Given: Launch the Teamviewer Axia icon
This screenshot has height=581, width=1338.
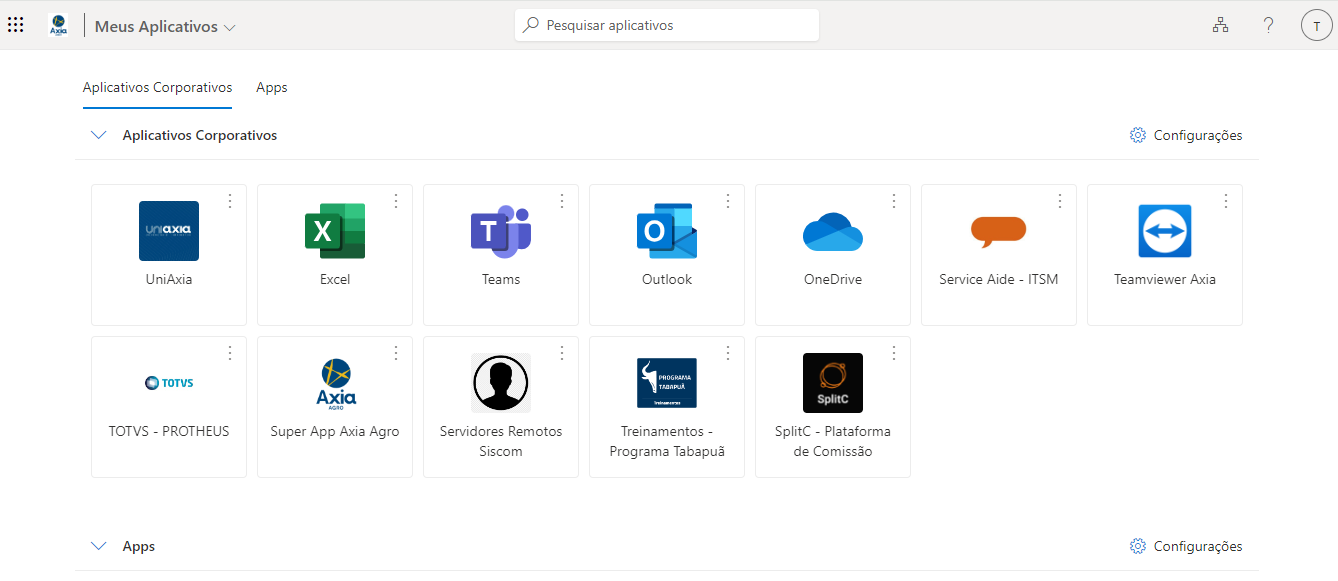Looking at the screenshot, I should click(x=1165, y=231).
